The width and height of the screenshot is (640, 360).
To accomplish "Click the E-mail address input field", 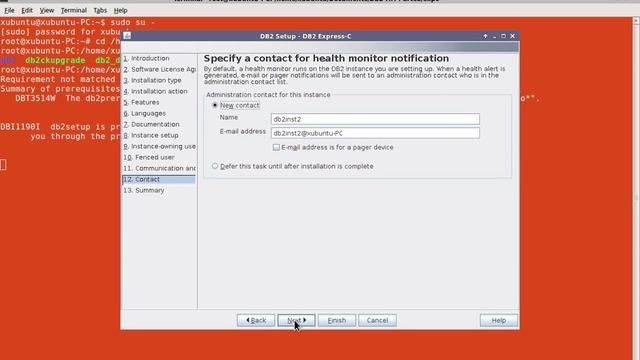I will [x=375, y=133].
